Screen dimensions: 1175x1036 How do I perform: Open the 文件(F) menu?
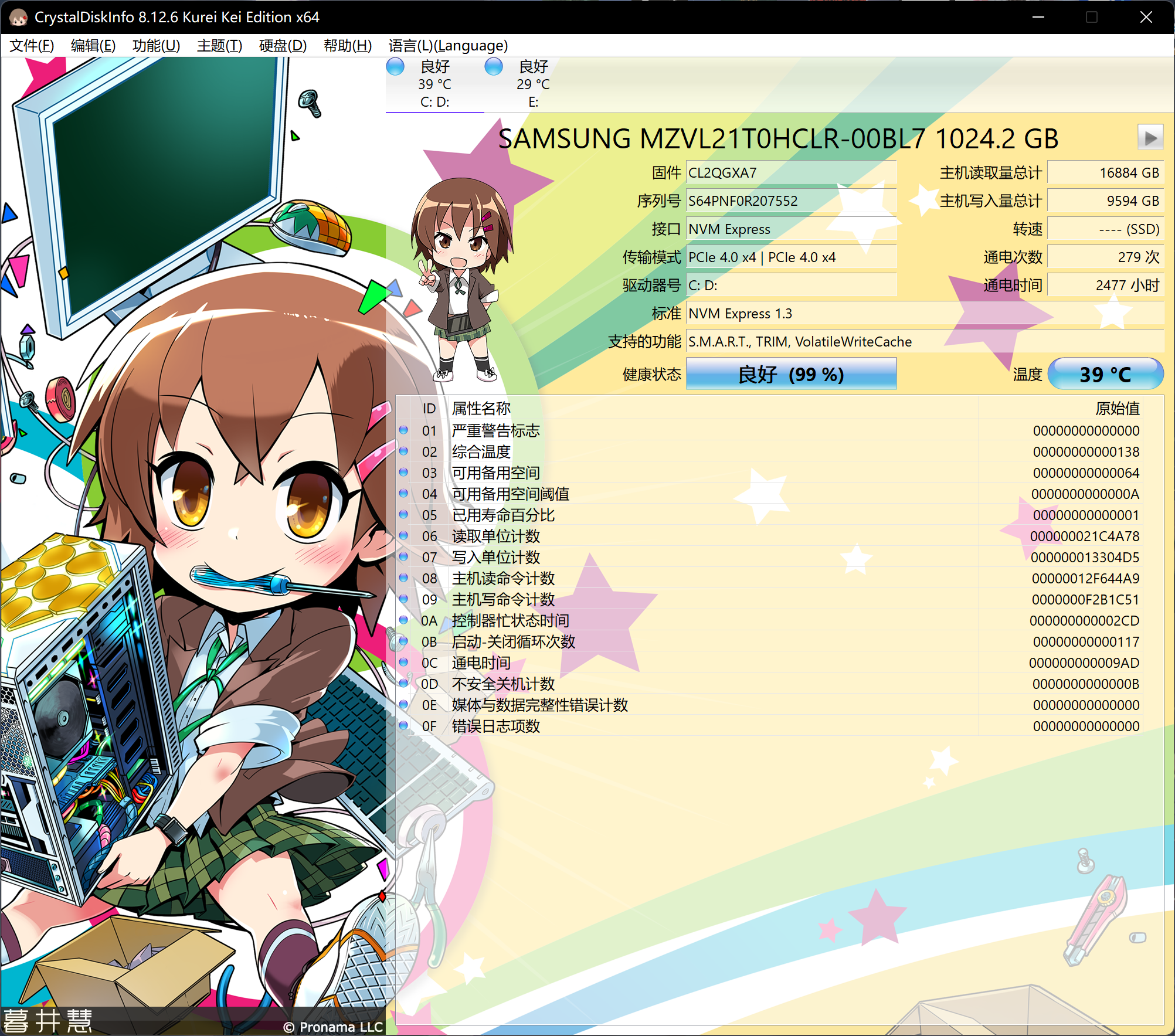32,46
